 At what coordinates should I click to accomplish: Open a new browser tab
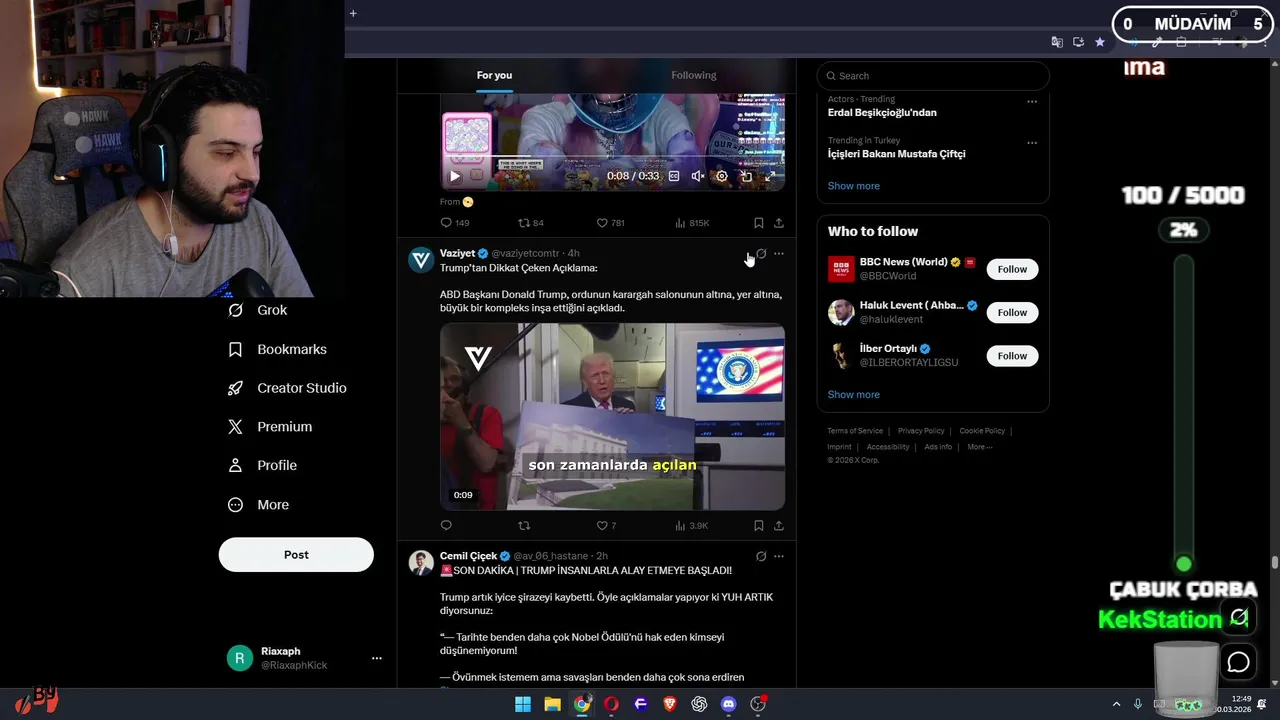click(x=353, y=13)
